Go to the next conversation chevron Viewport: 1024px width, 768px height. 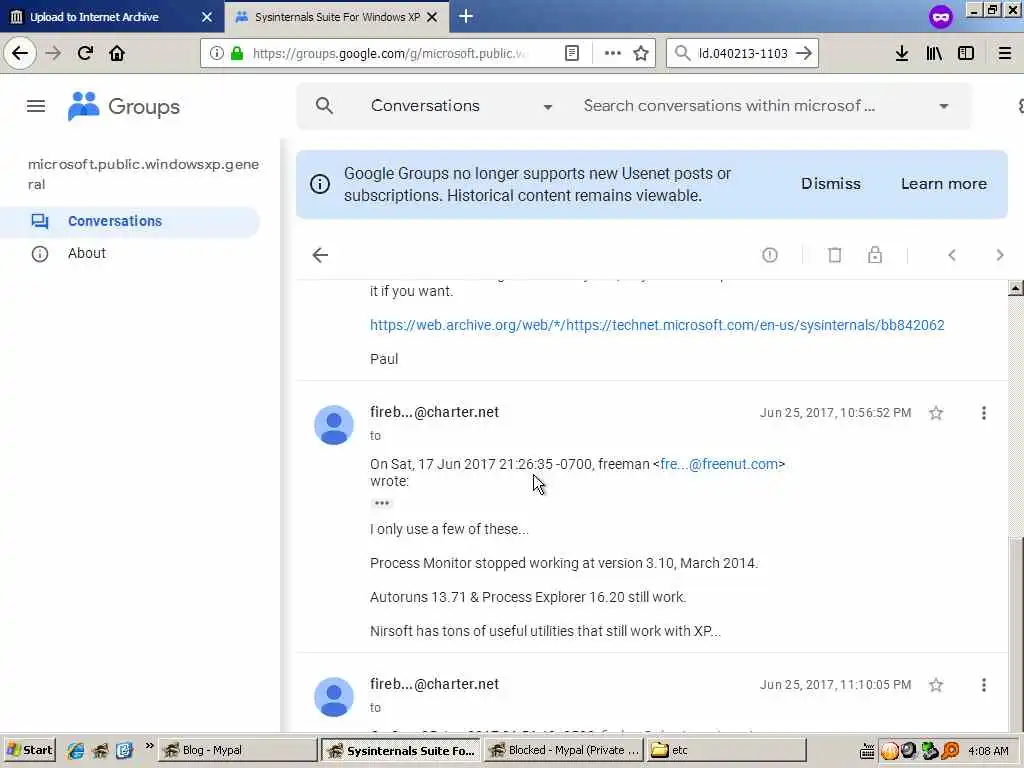(x=999, y=255)
